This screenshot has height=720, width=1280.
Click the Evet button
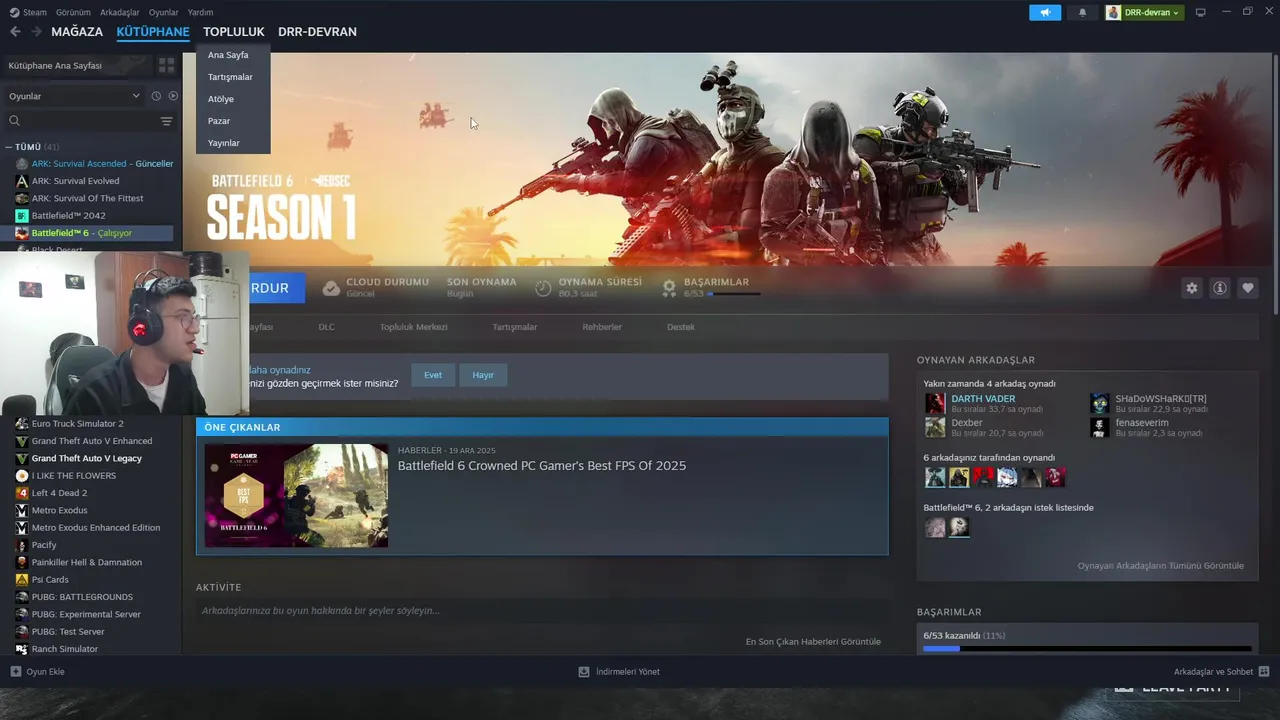point(433,375)
